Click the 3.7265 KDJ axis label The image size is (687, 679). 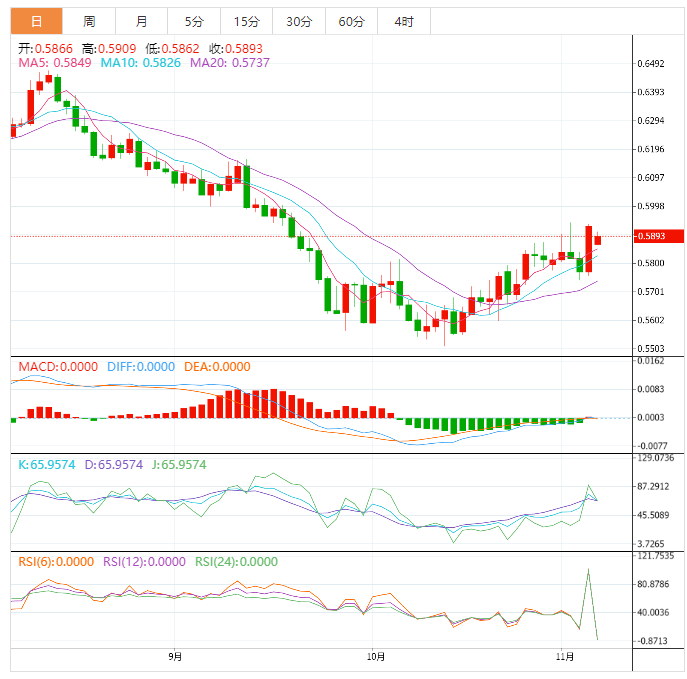coord(651,544)
